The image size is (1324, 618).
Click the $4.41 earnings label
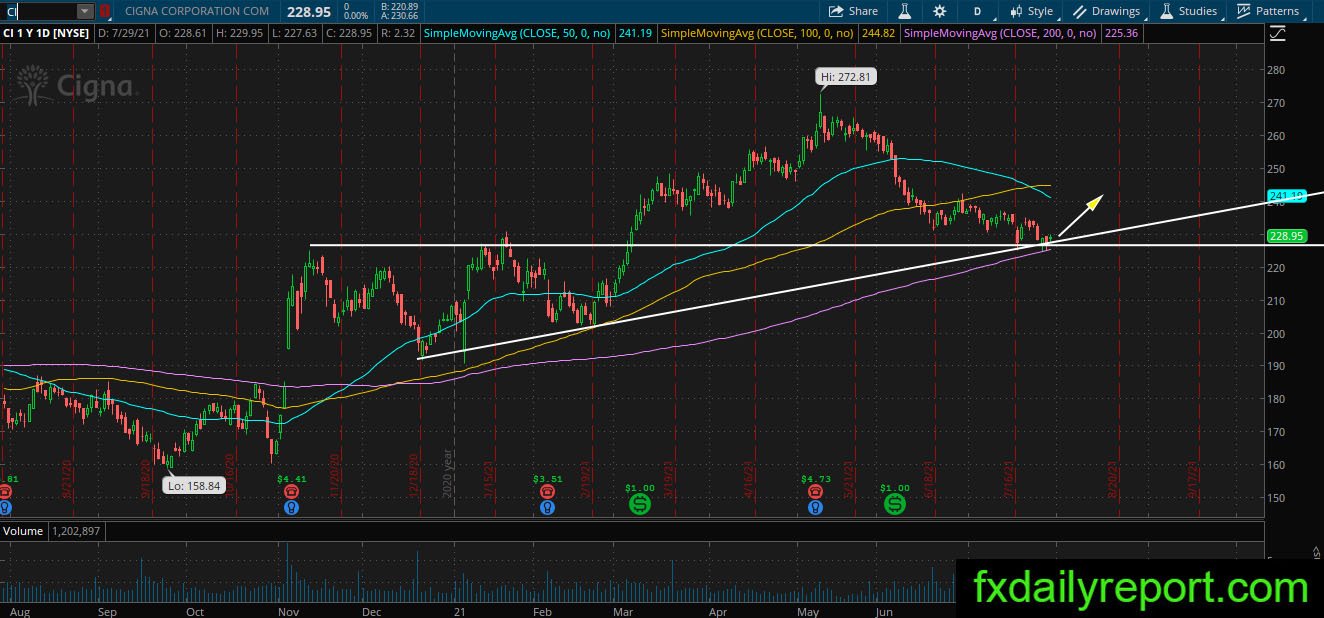(291, 479)
